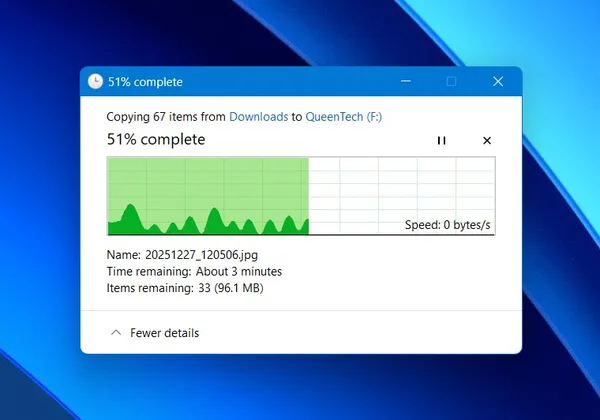Click the Fewer details label
Viewport: 600px width, 420px height.
click(165, 333)
